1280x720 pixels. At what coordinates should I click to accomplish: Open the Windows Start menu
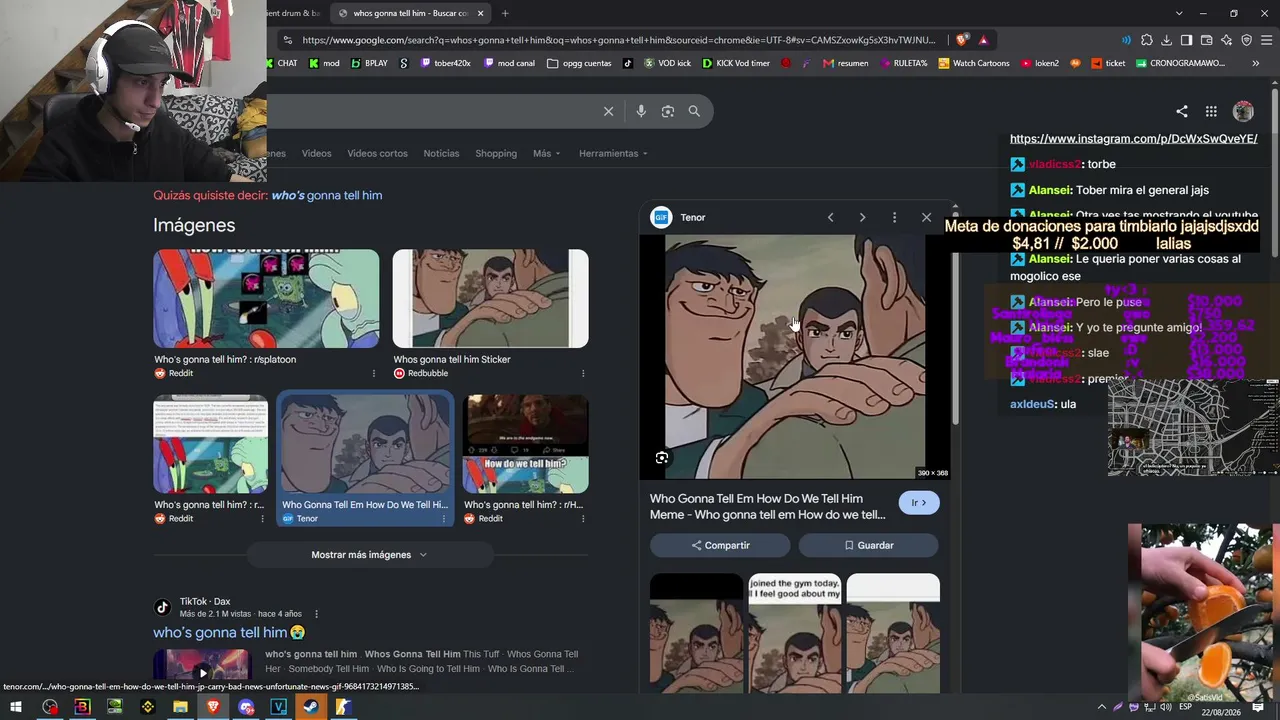pyautogui.click(x=16, y=707)
